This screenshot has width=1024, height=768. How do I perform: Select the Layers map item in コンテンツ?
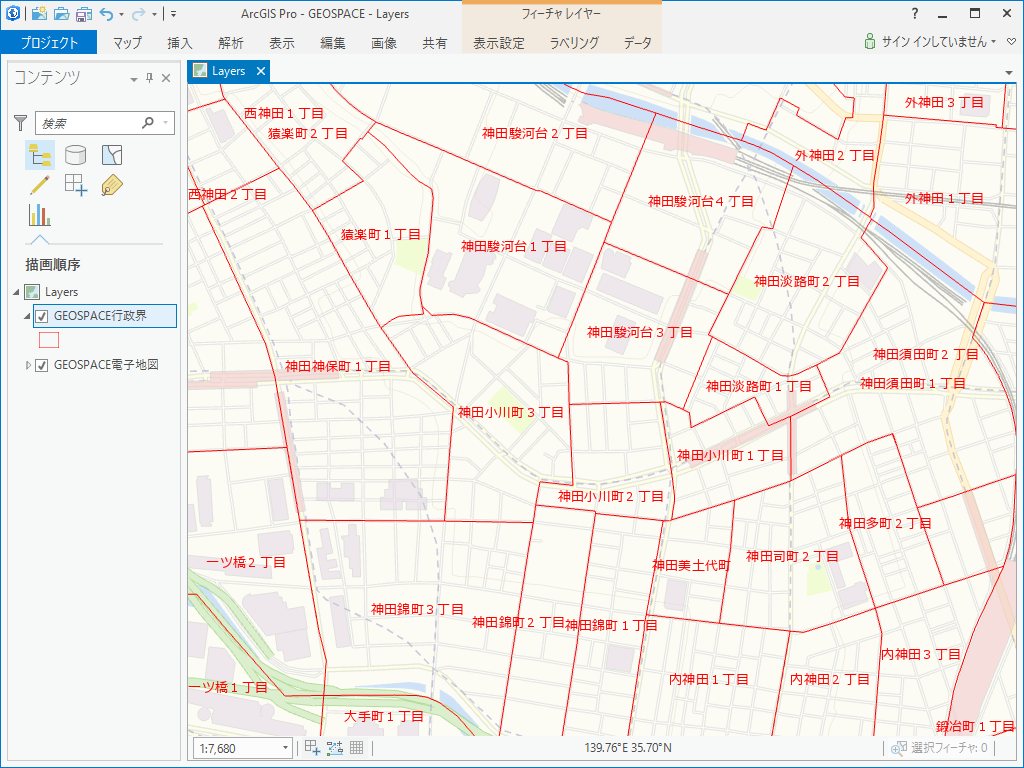(61, 292)
